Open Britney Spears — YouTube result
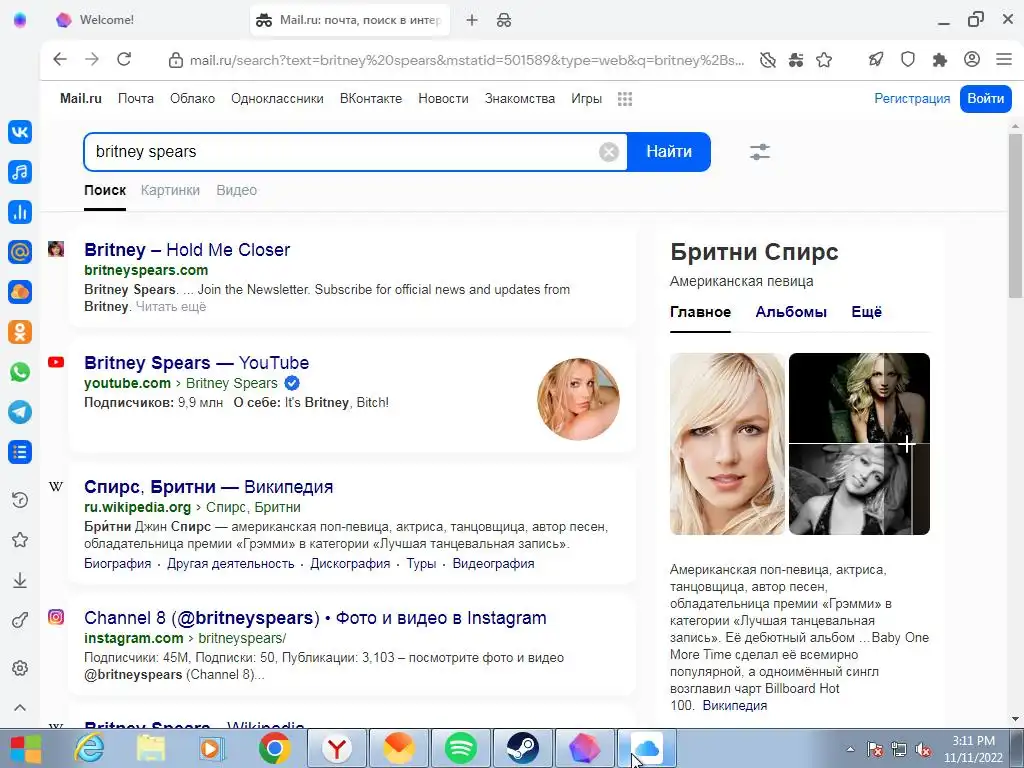 (x=197, y=362)
